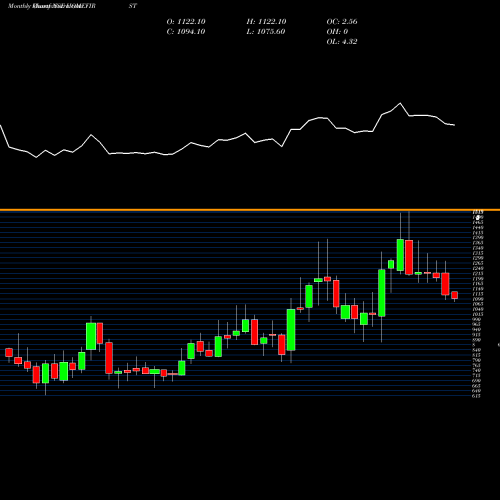
Task: Select the low price value L: 1075.60
Action: coord(266,32)
